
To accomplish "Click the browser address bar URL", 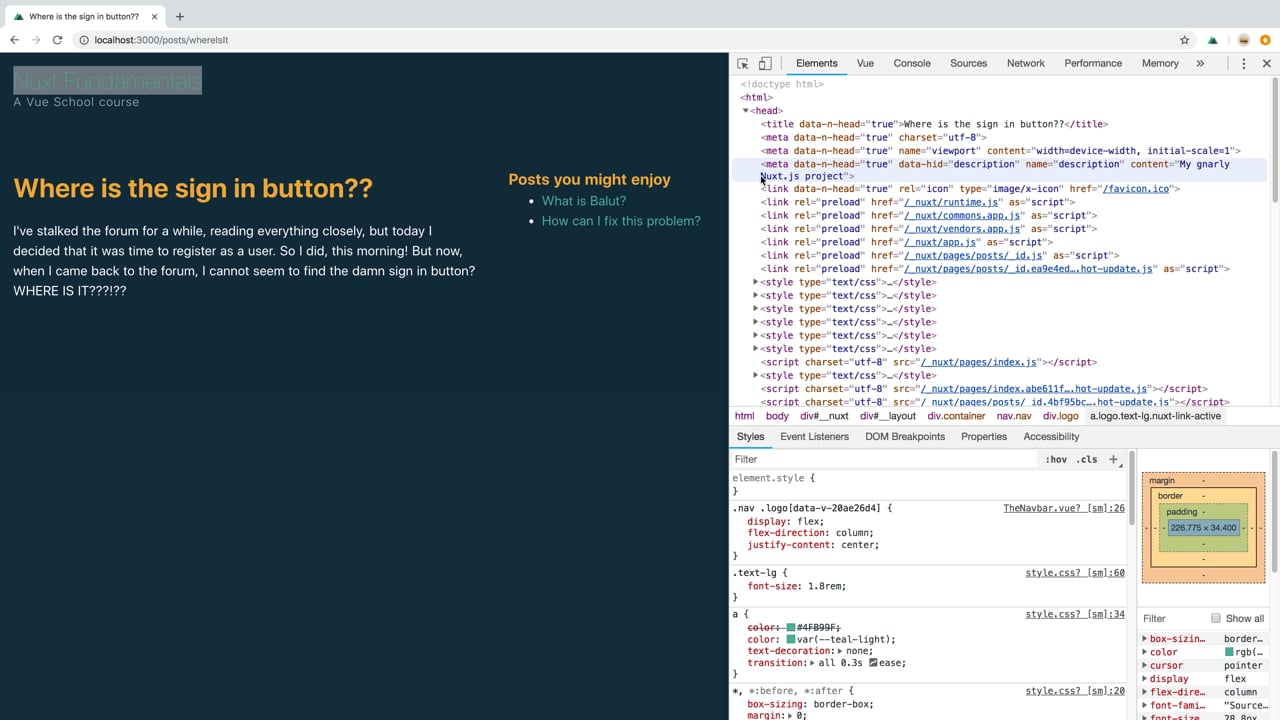I will 161,40.
